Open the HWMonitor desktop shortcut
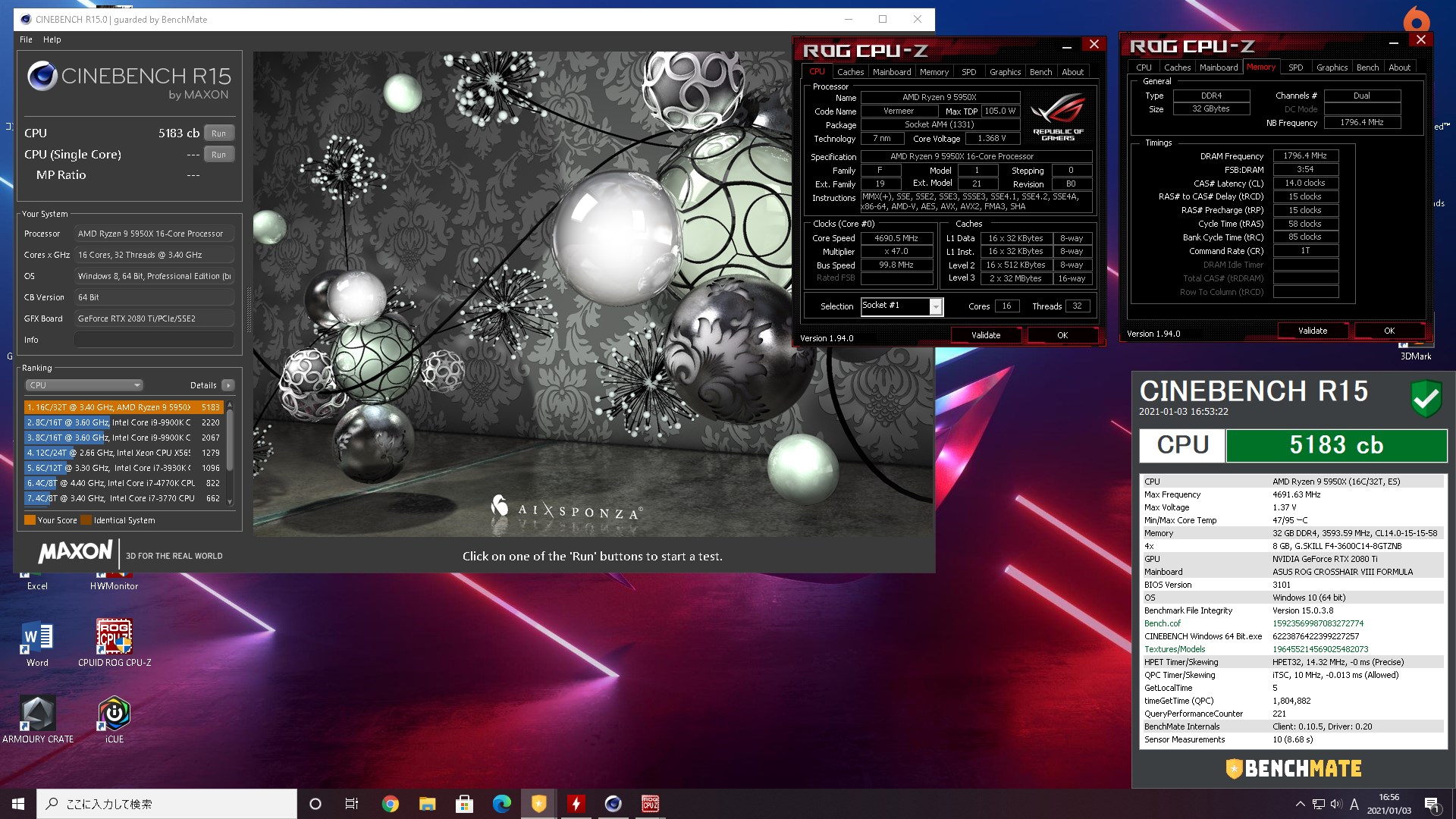 point(114,584)
